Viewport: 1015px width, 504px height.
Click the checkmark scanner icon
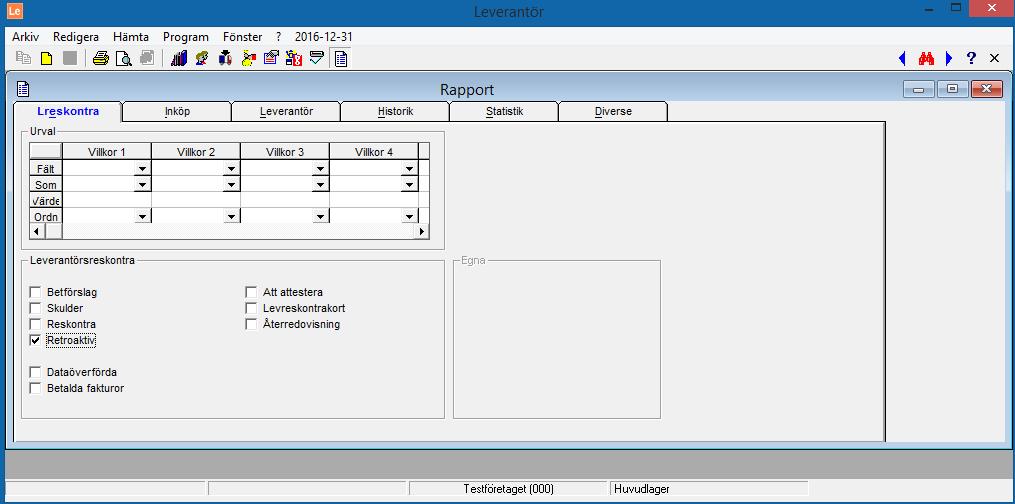(x=317, y=59)
